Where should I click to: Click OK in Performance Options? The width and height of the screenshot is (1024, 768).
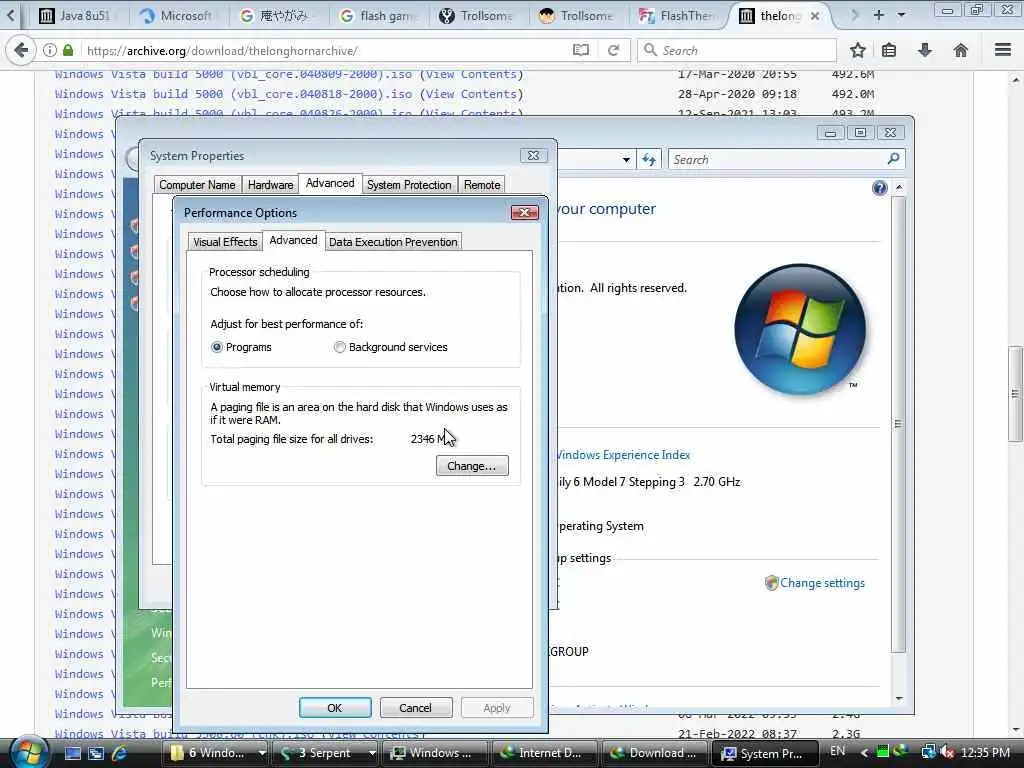coord(335,708)
